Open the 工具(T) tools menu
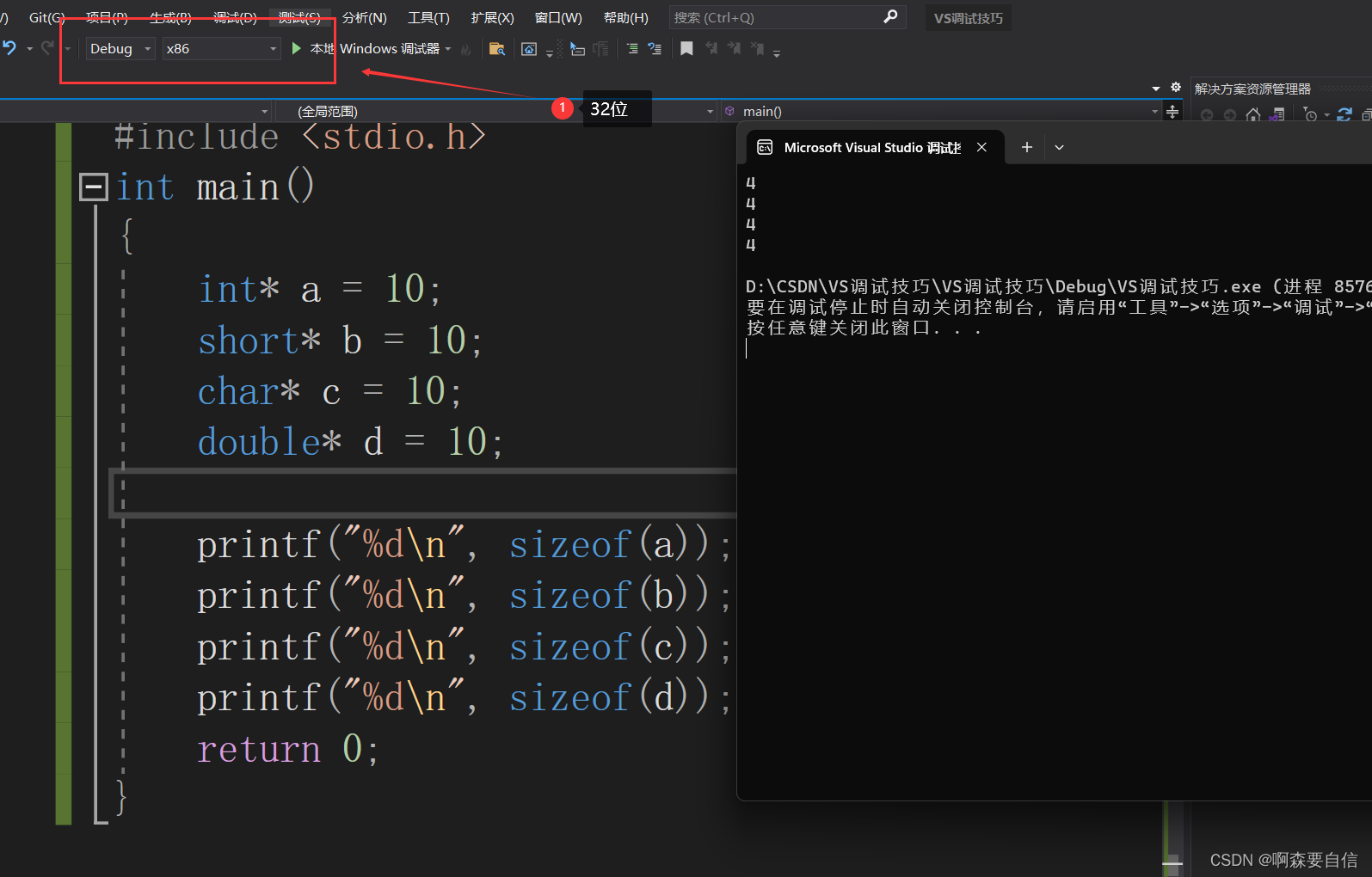 point(428,17)
